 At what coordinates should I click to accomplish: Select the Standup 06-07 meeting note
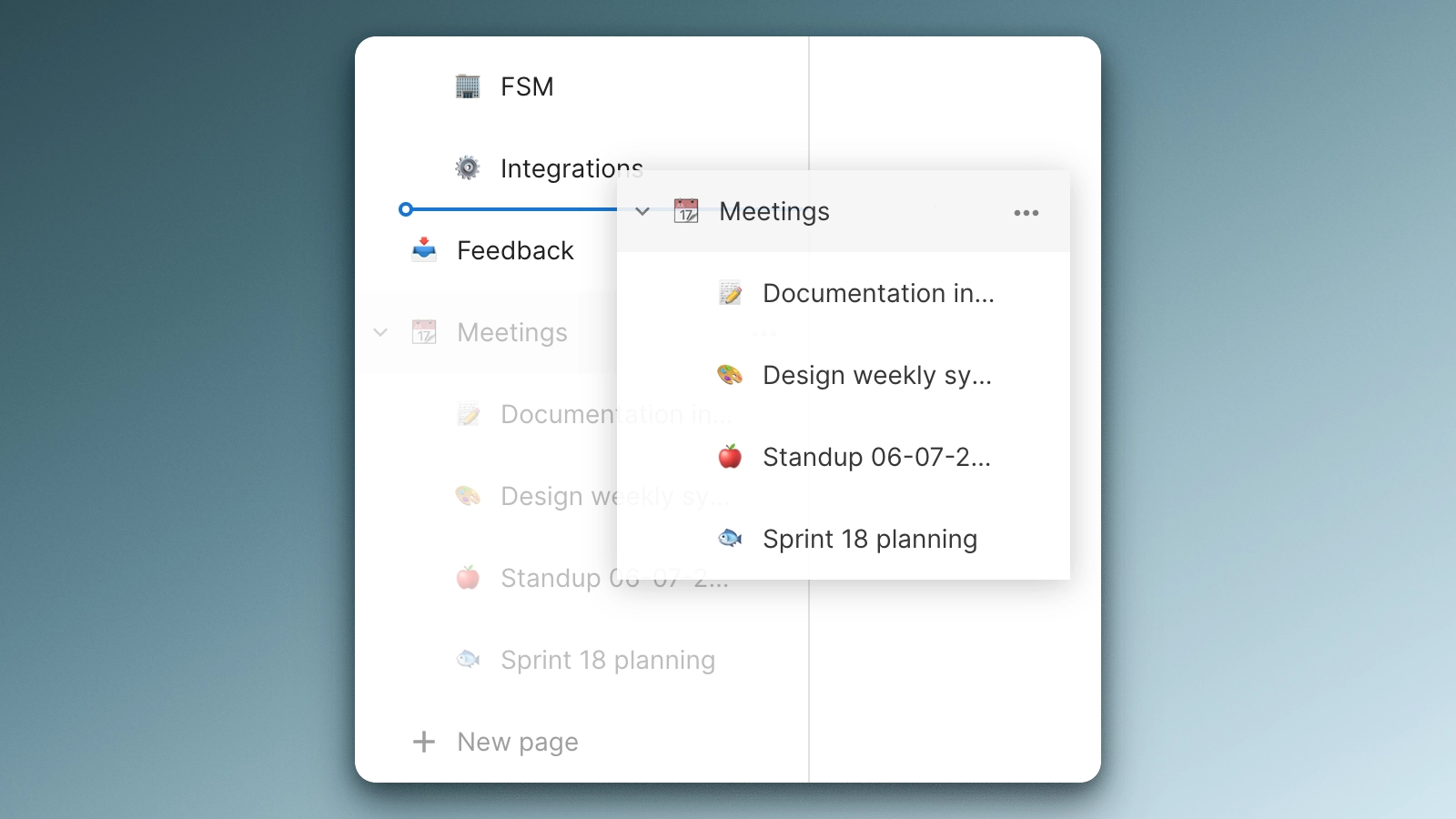click(x=876, y=457)
